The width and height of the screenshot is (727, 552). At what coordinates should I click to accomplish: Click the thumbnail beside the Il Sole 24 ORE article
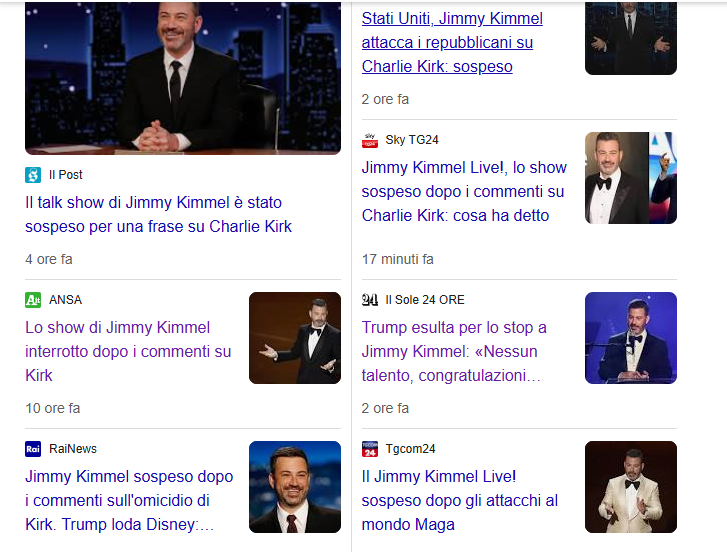click(630, 338)
